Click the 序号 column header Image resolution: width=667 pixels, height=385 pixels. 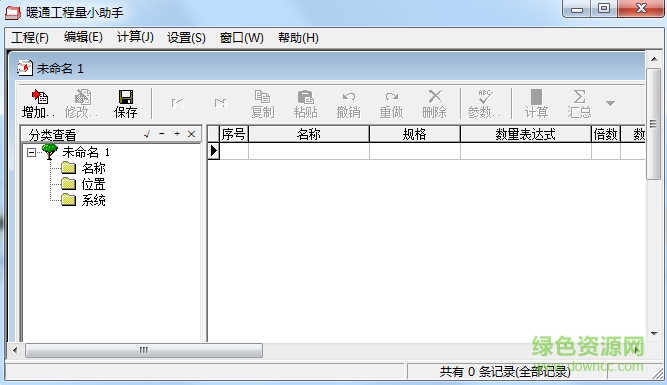click(234, 134)
